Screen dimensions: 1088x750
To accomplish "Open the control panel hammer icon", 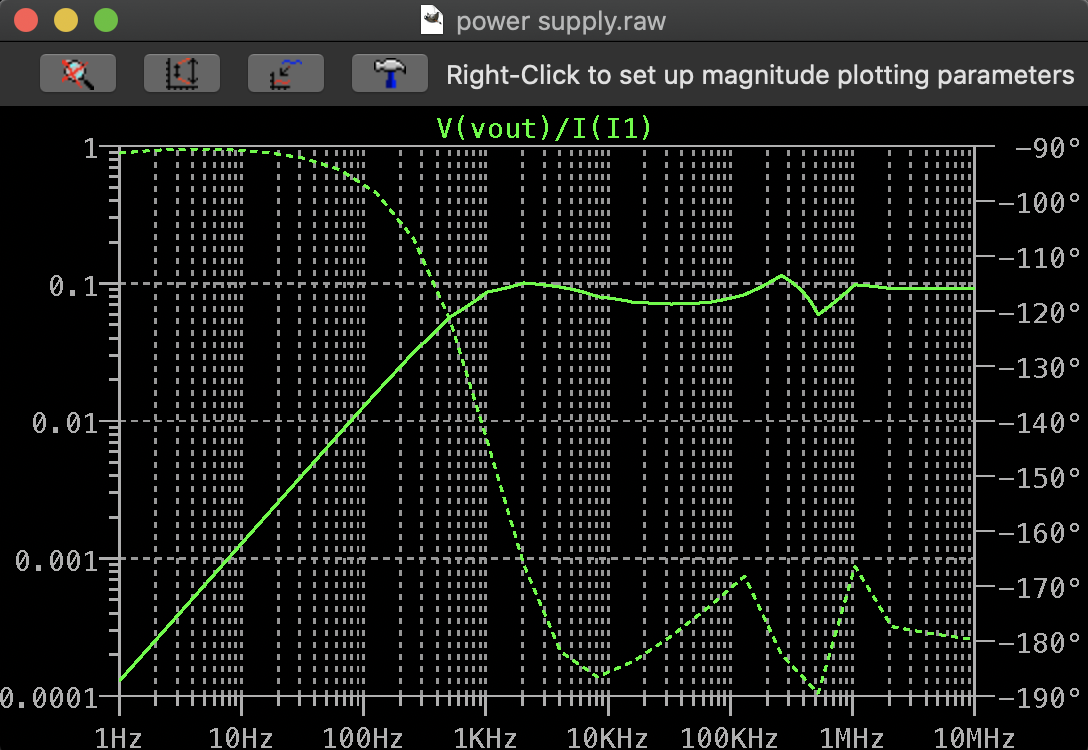I will click(390, 73).
